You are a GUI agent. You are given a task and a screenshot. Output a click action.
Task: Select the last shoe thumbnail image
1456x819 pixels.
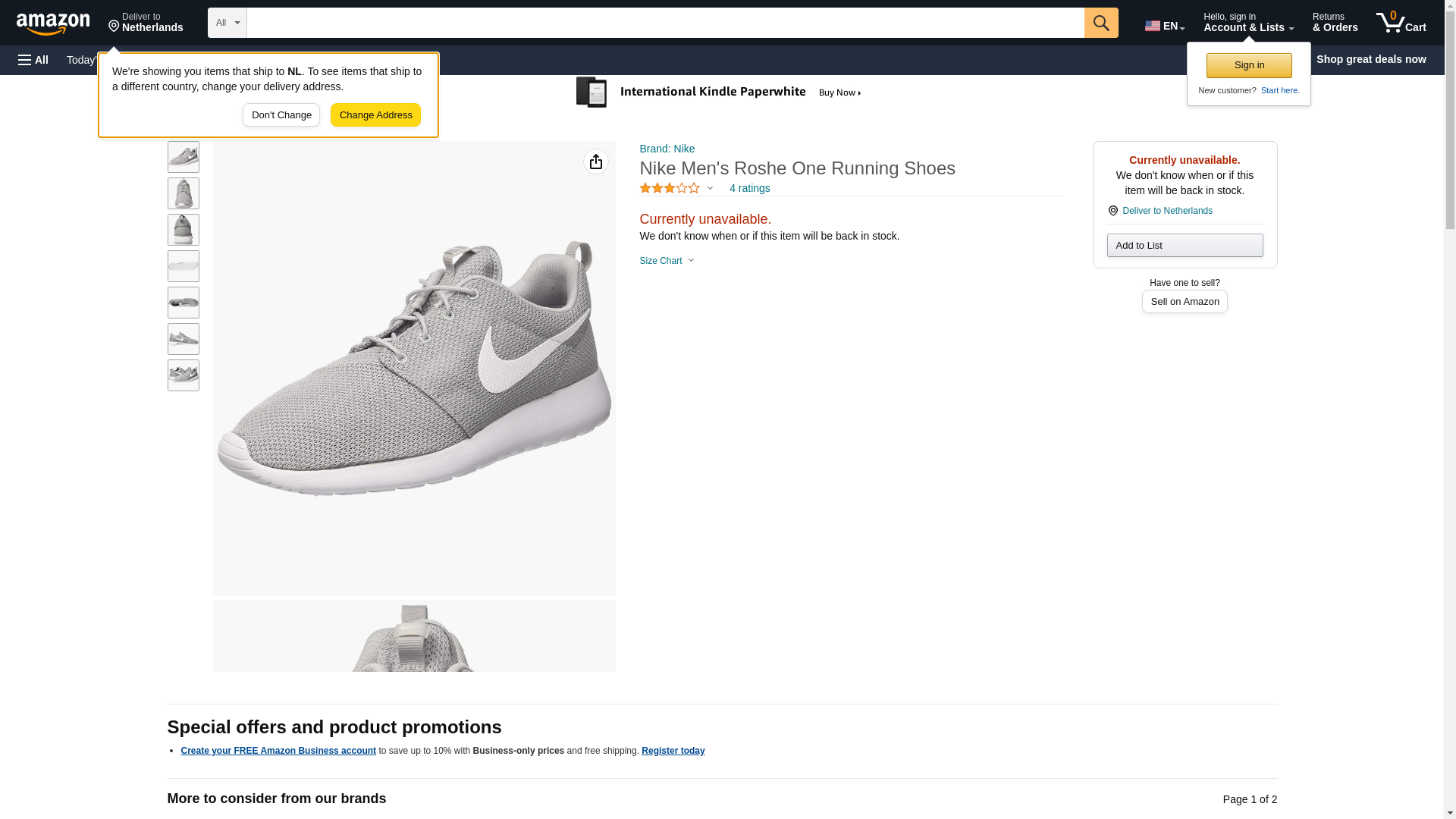click(183, 375)
